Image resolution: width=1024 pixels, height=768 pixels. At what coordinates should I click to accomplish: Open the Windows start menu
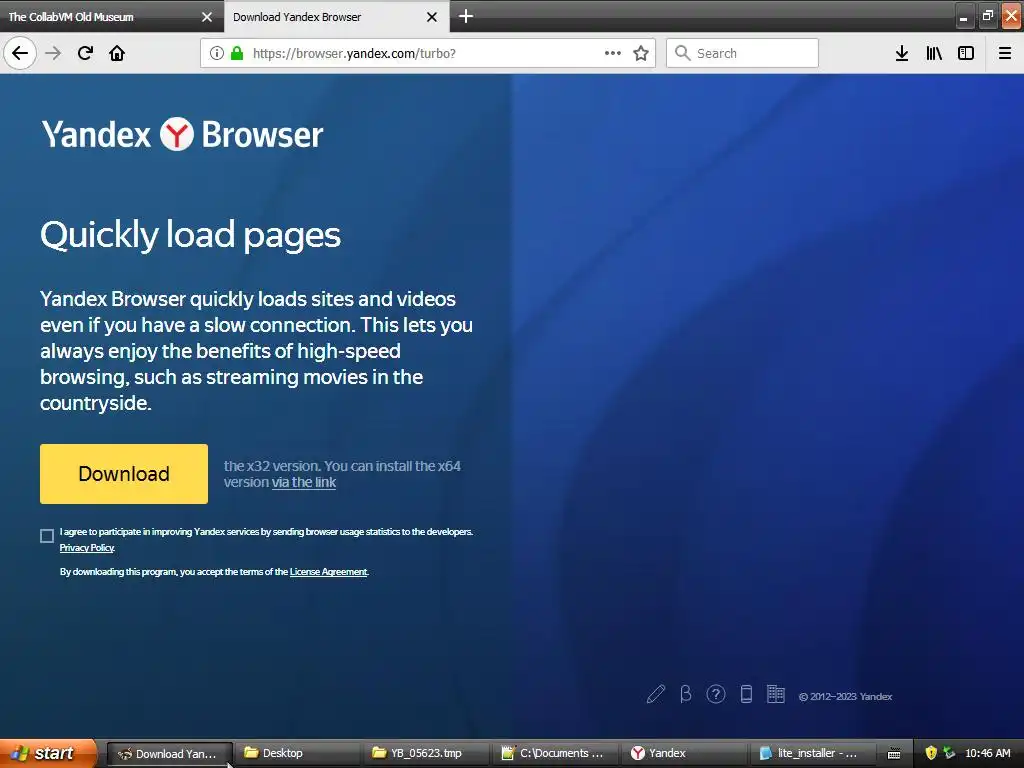48,753
